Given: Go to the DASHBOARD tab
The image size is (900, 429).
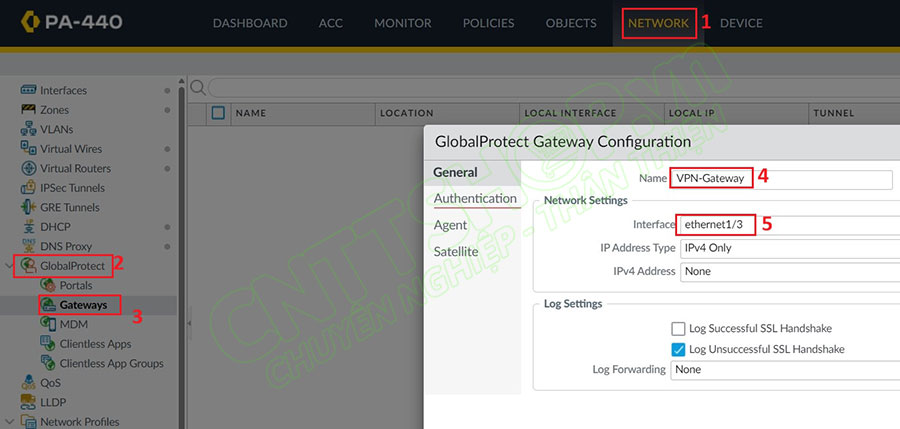Looking at the screenshot, I should pyautogui.click(x=250, y=23).
